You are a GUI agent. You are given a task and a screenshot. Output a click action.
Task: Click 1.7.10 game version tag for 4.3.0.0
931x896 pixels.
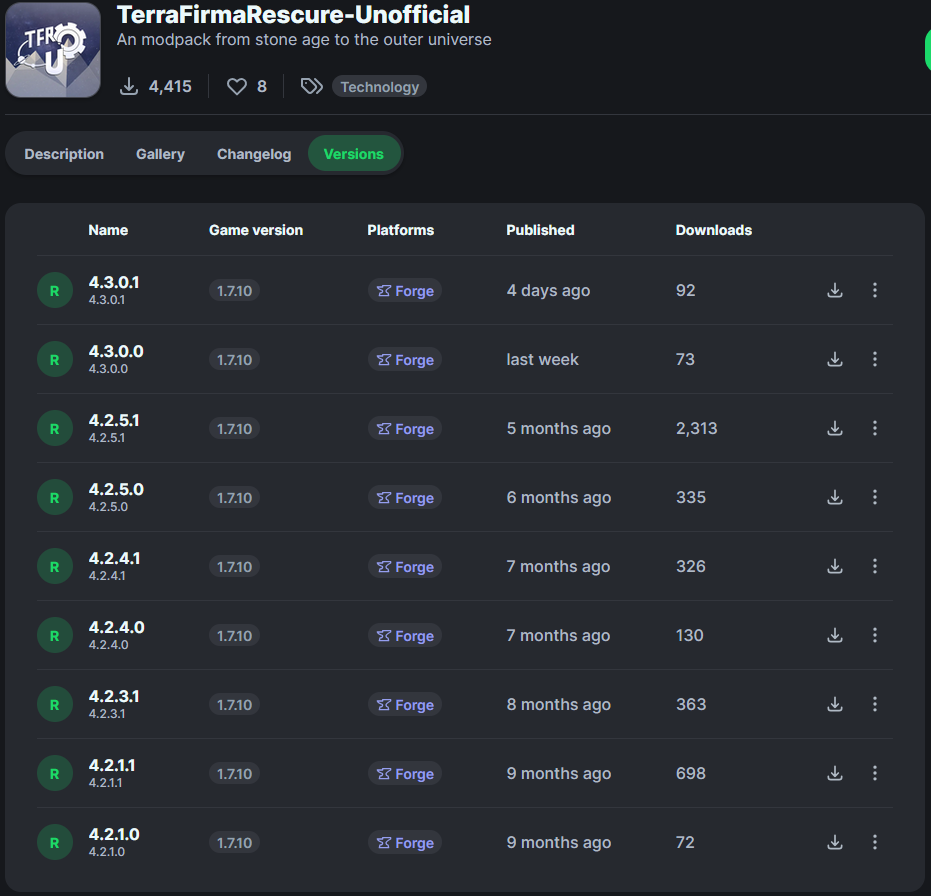pyautogui.click(x=234, y=359)
